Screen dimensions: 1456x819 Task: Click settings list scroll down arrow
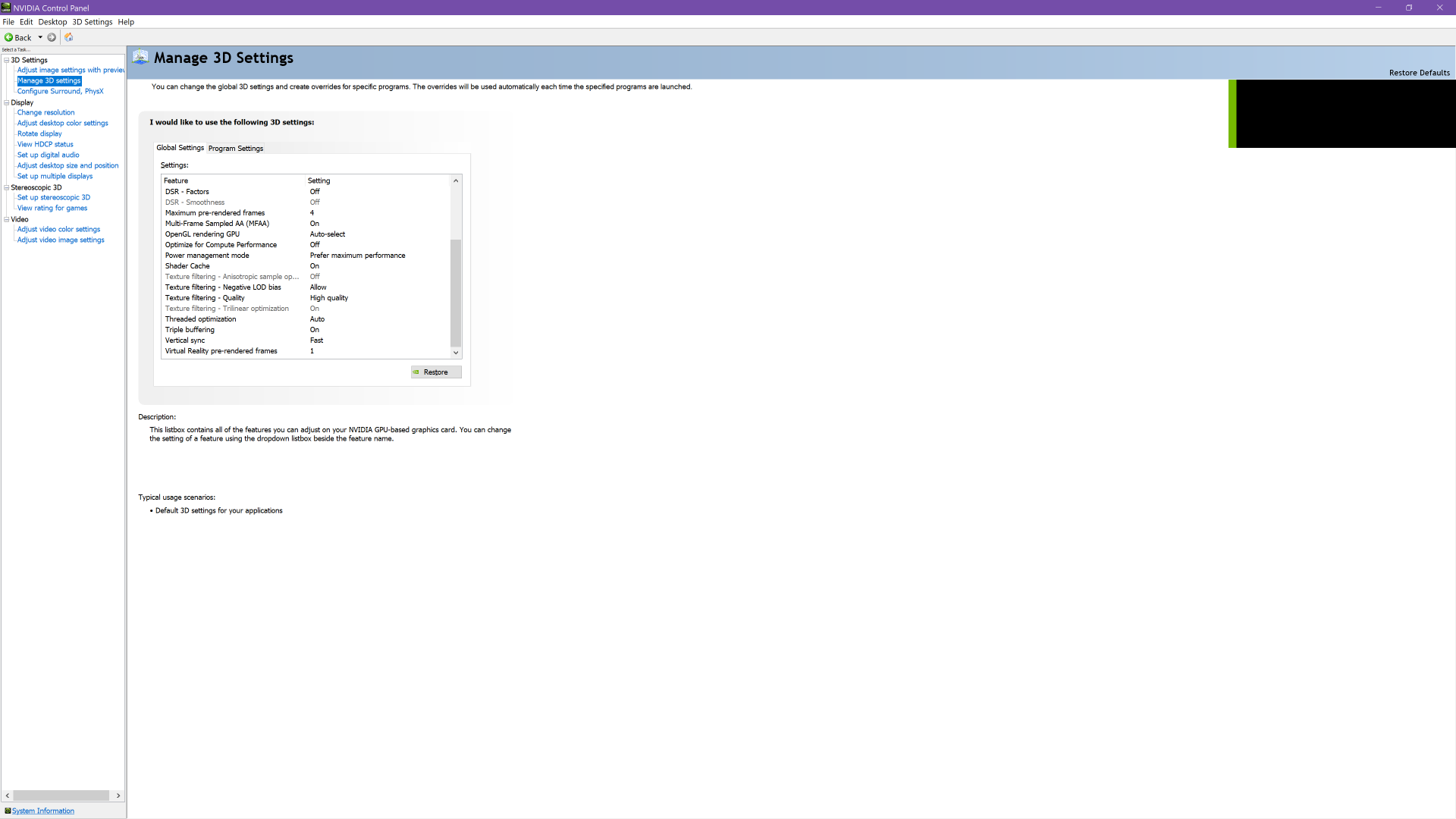(x=456, y=353)
